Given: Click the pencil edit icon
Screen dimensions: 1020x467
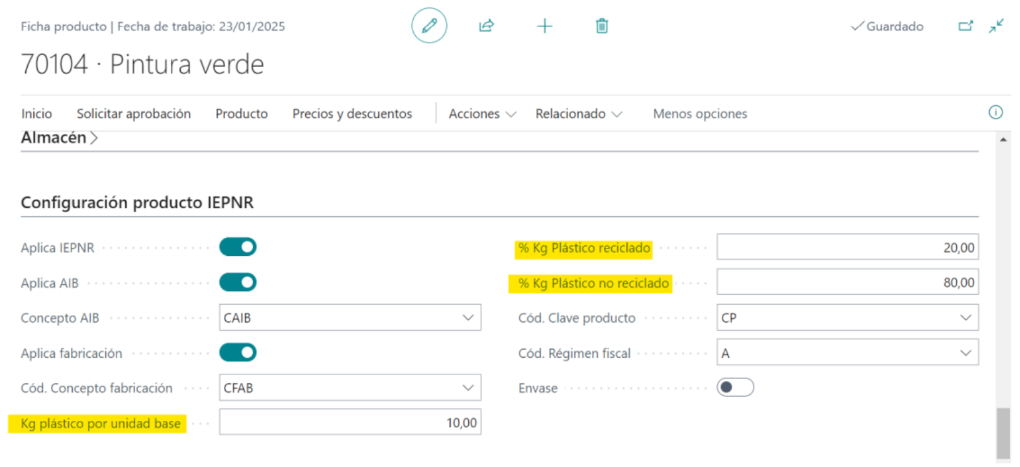Looking at the screenshot, I should [x=429, y=26].
